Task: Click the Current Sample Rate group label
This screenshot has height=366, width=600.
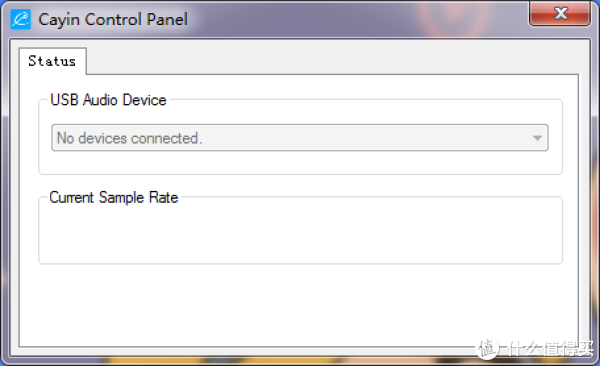Action: (x=114, y=198)
